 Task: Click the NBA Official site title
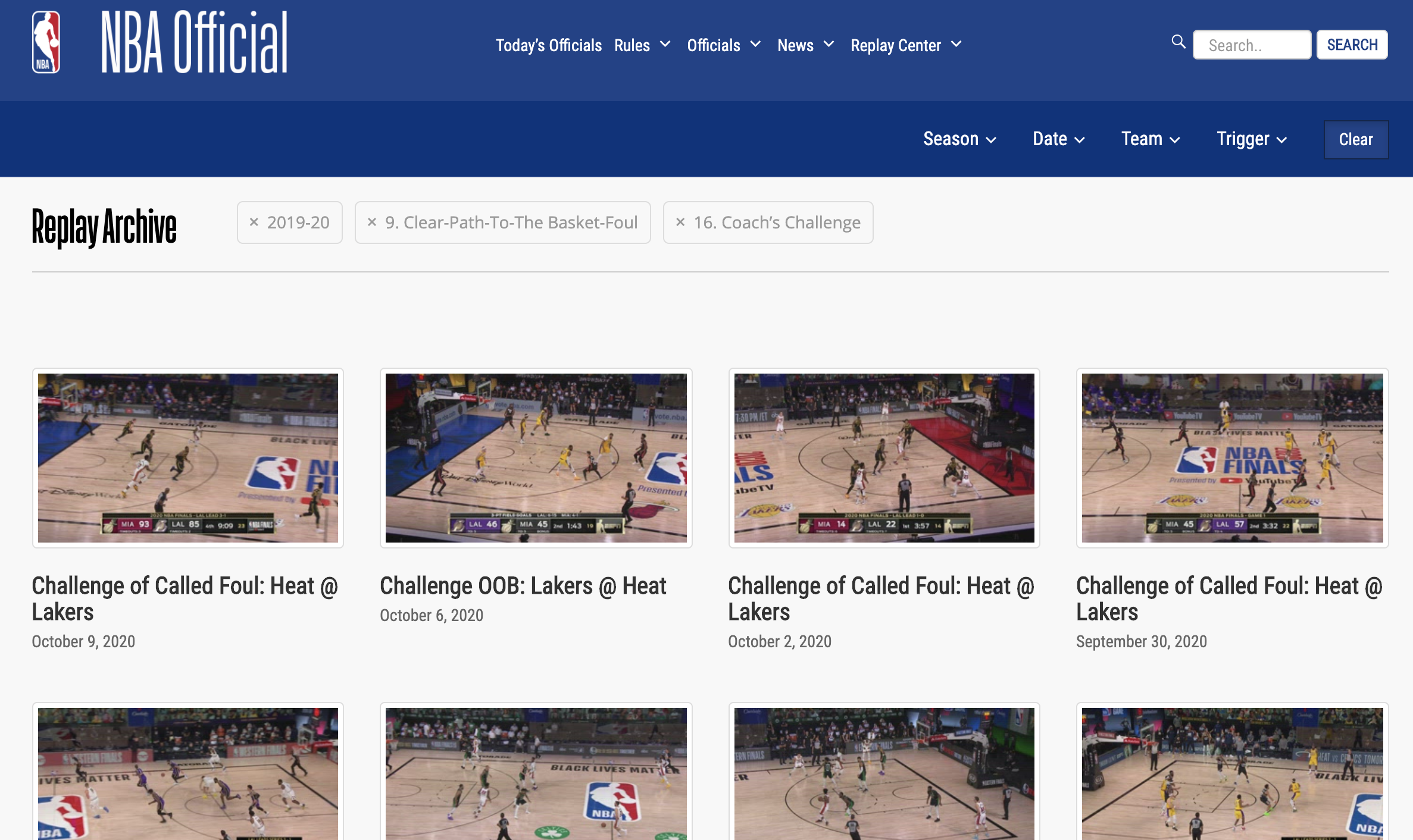[194, 43]
